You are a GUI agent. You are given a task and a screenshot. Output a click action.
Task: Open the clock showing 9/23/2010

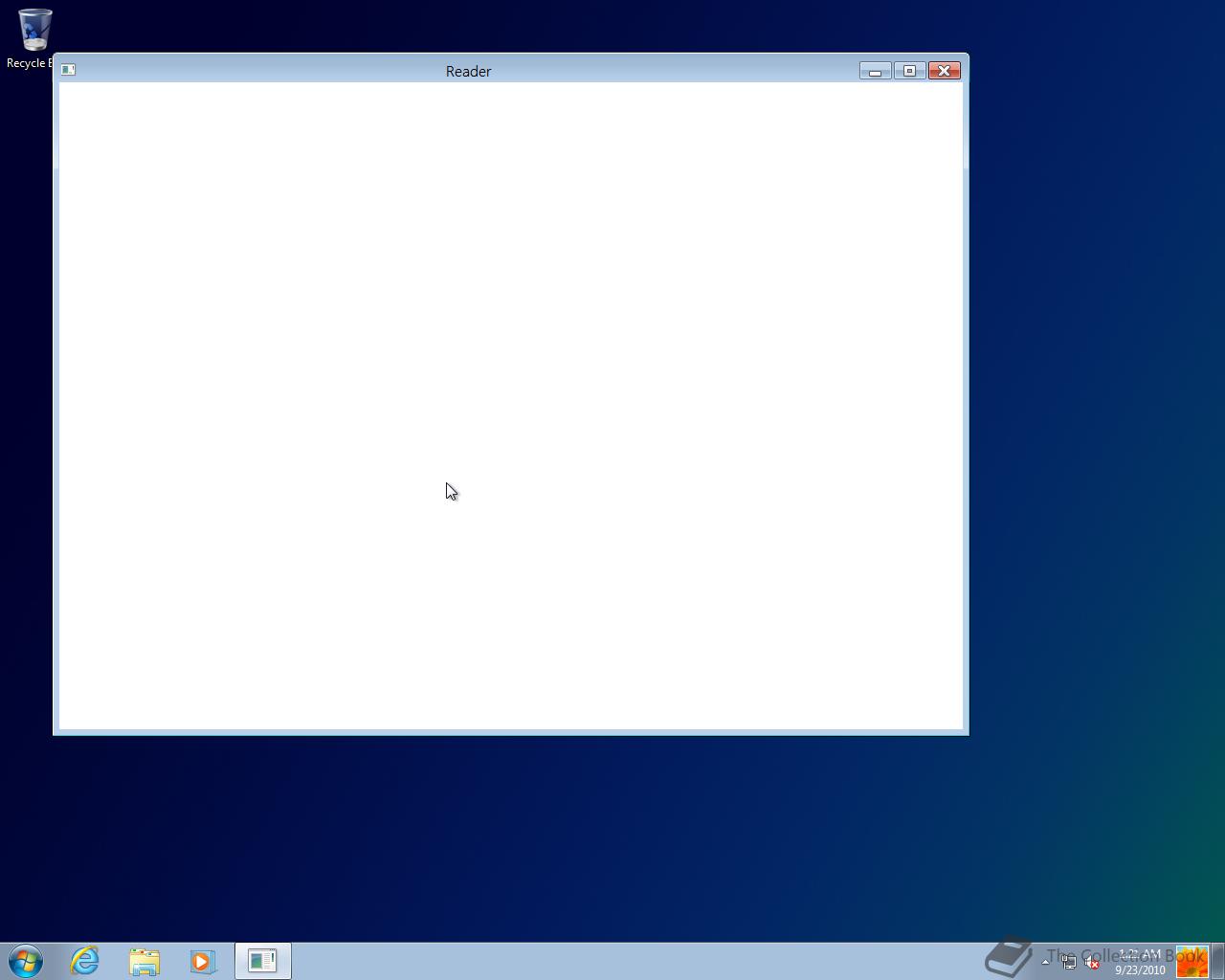[1140, 962]
